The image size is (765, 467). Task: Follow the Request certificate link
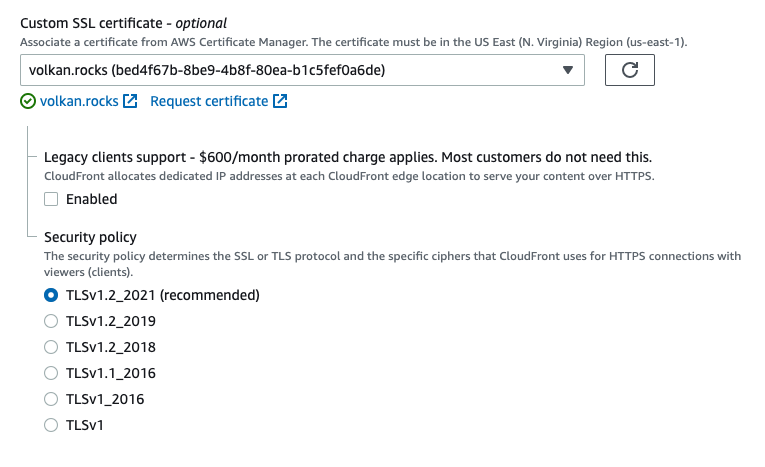point(209,101)
